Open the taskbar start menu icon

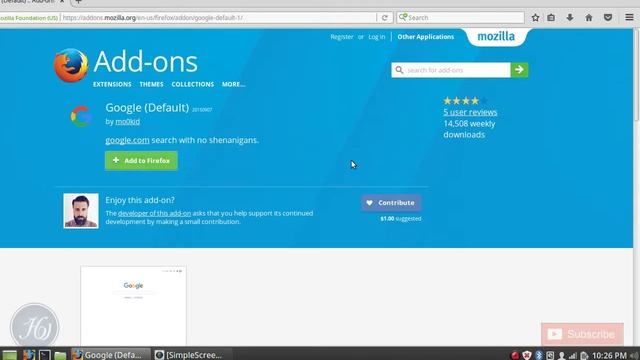[9, 355]
